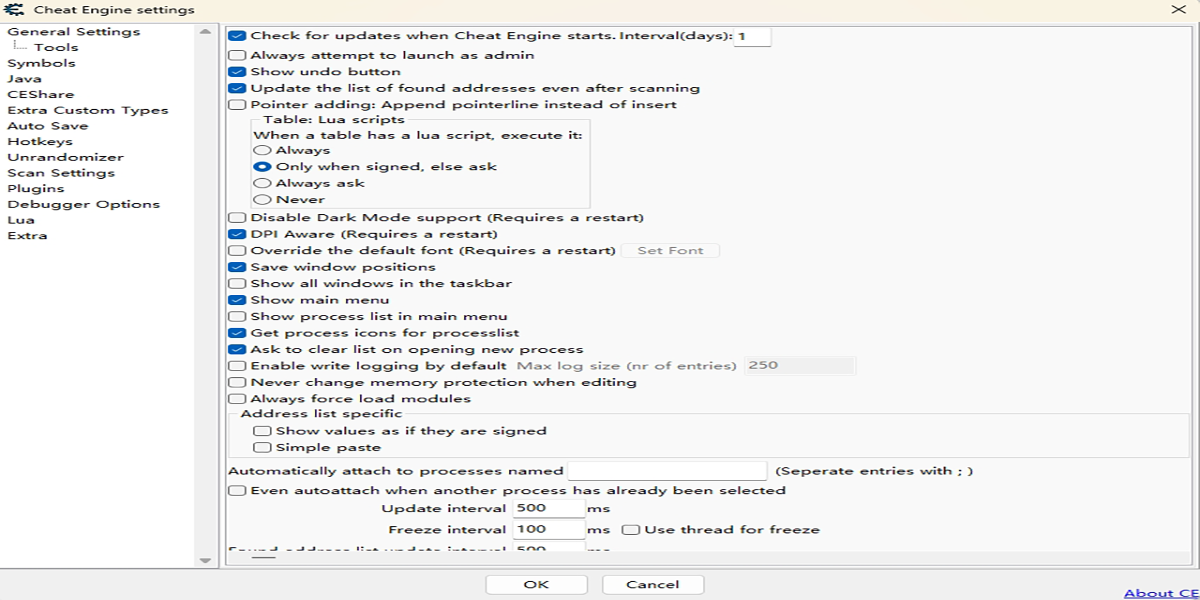Enable Show all windows in the taskbar

click(x=237, y=284)
